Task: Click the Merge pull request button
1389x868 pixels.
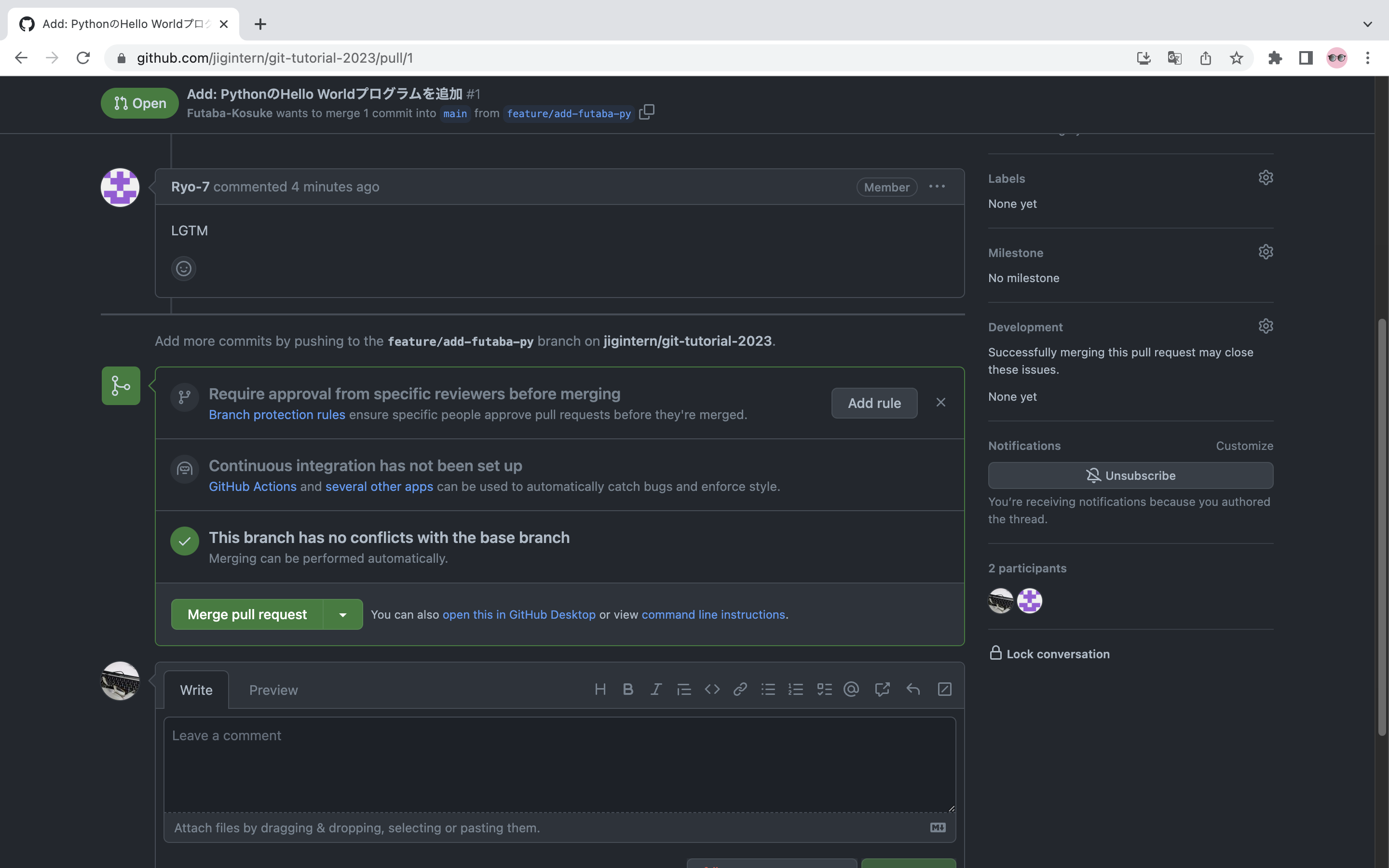Action: pos(247,614)
